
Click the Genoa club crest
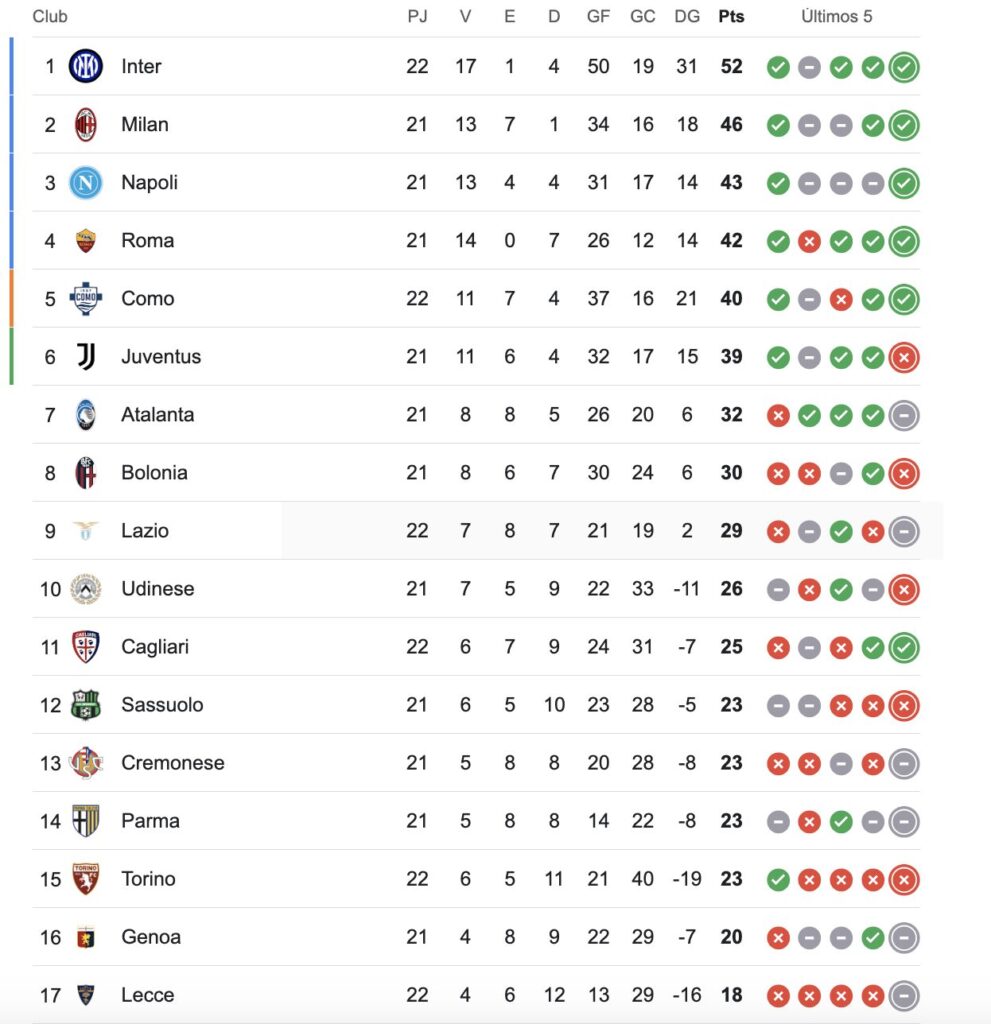click(x=85, y=937)
